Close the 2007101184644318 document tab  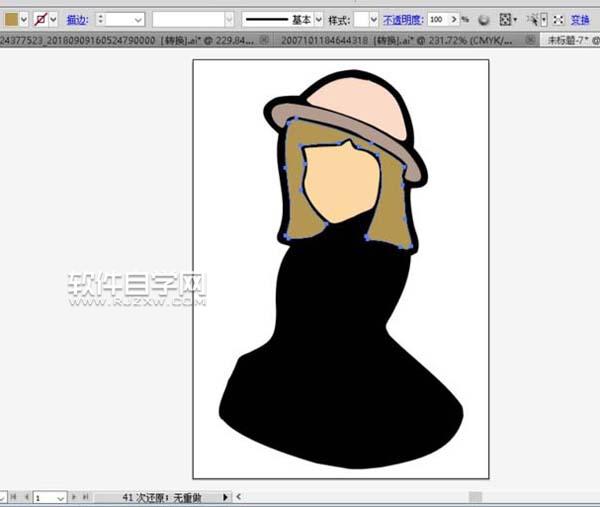coord(532,39)
